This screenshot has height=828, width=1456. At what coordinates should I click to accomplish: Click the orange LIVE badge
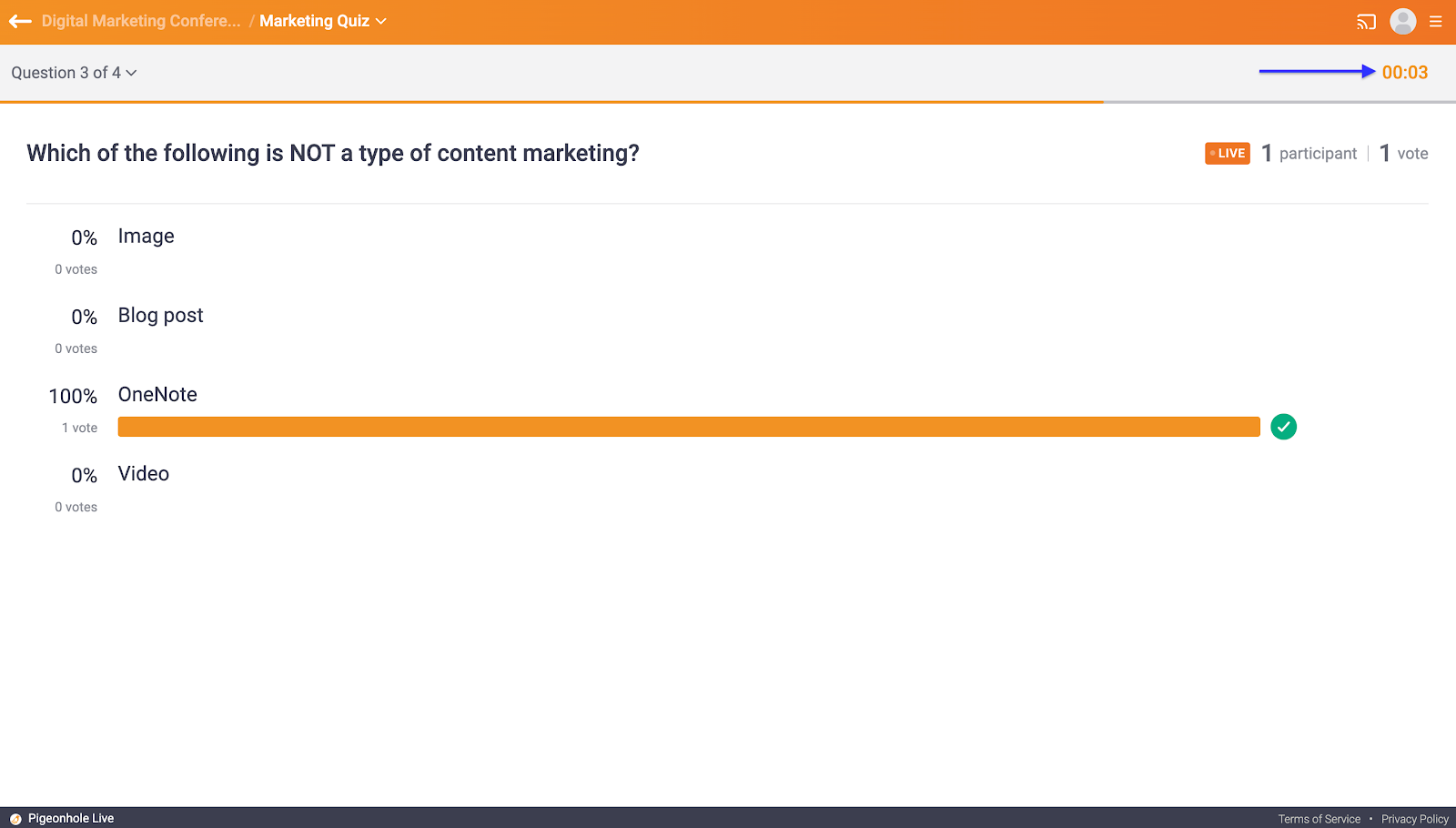(1227, 154)
